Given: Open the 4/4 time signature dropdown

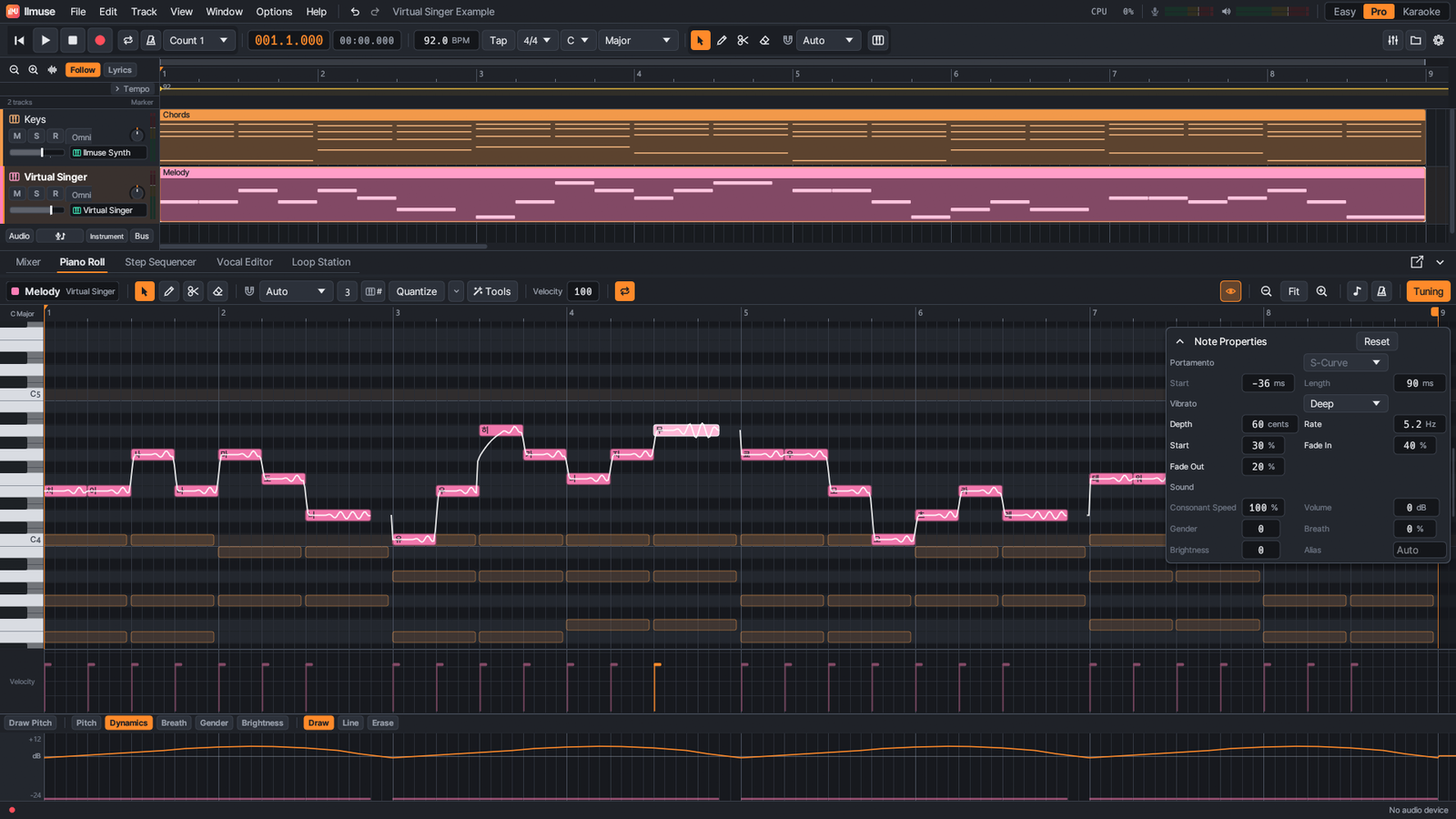Looking at the screenshot, I should click(537, 40).
